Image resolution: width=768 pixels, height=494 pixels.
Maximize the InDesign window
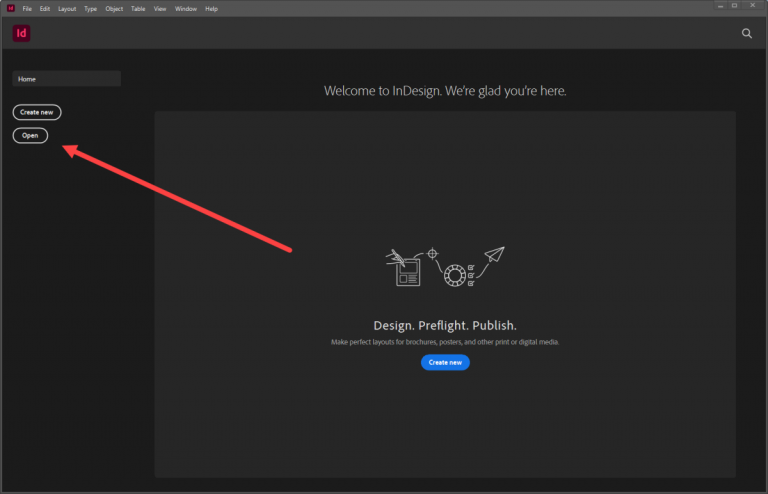(x=733, y=6)
